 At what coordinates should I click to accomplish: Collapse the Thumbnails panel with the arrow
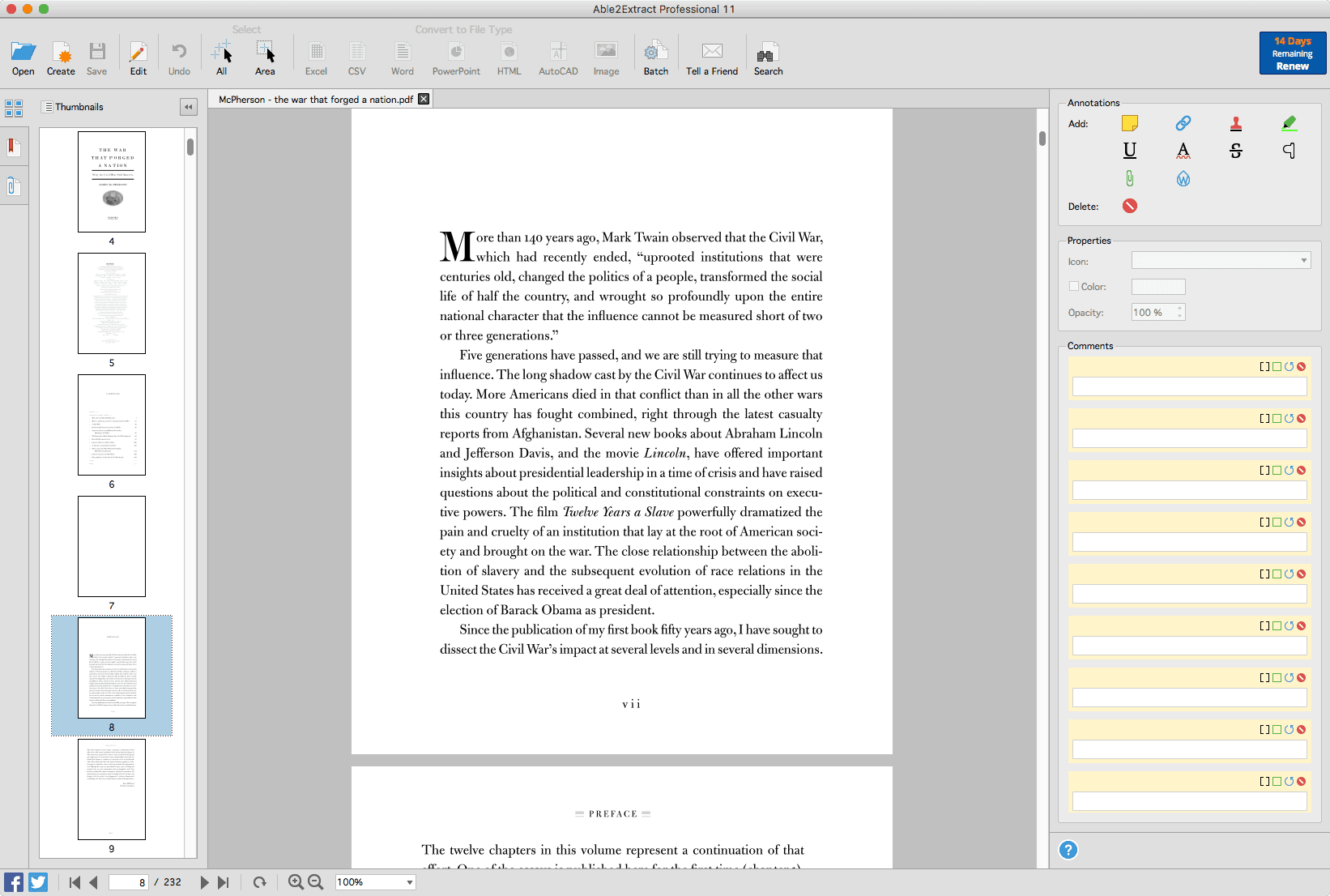(189, 107)
